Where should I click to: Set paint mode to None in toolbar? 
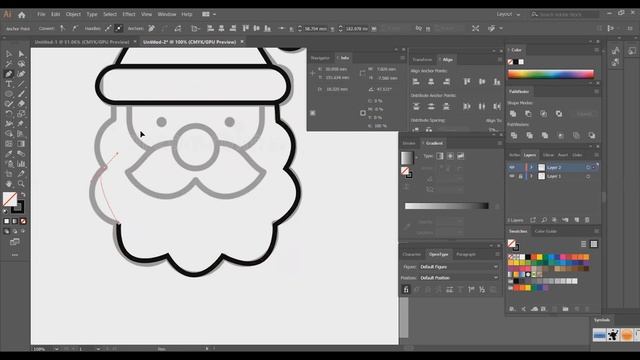coord(23,221)
